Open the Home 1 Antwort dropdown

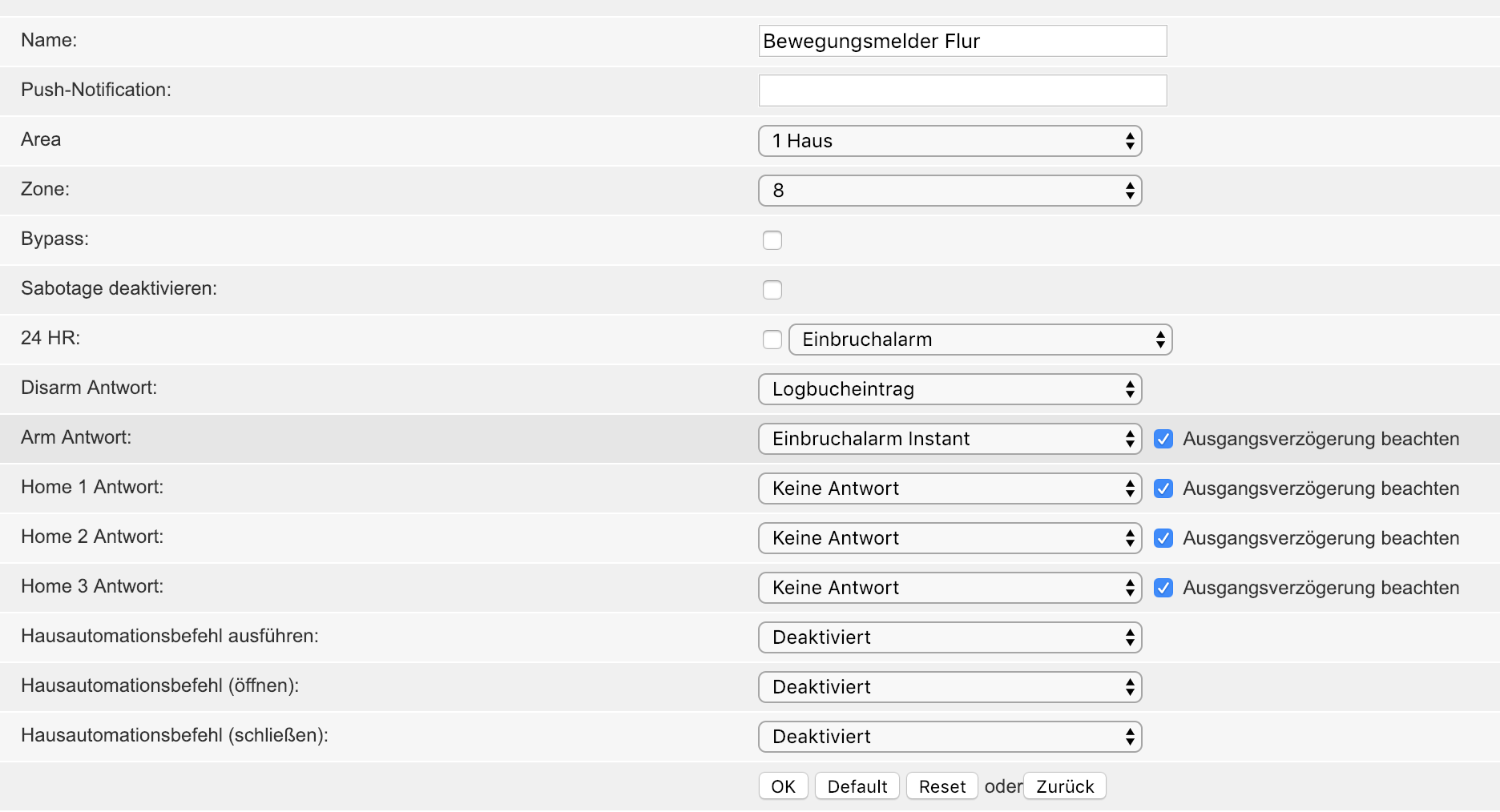(x=950, y=488)
